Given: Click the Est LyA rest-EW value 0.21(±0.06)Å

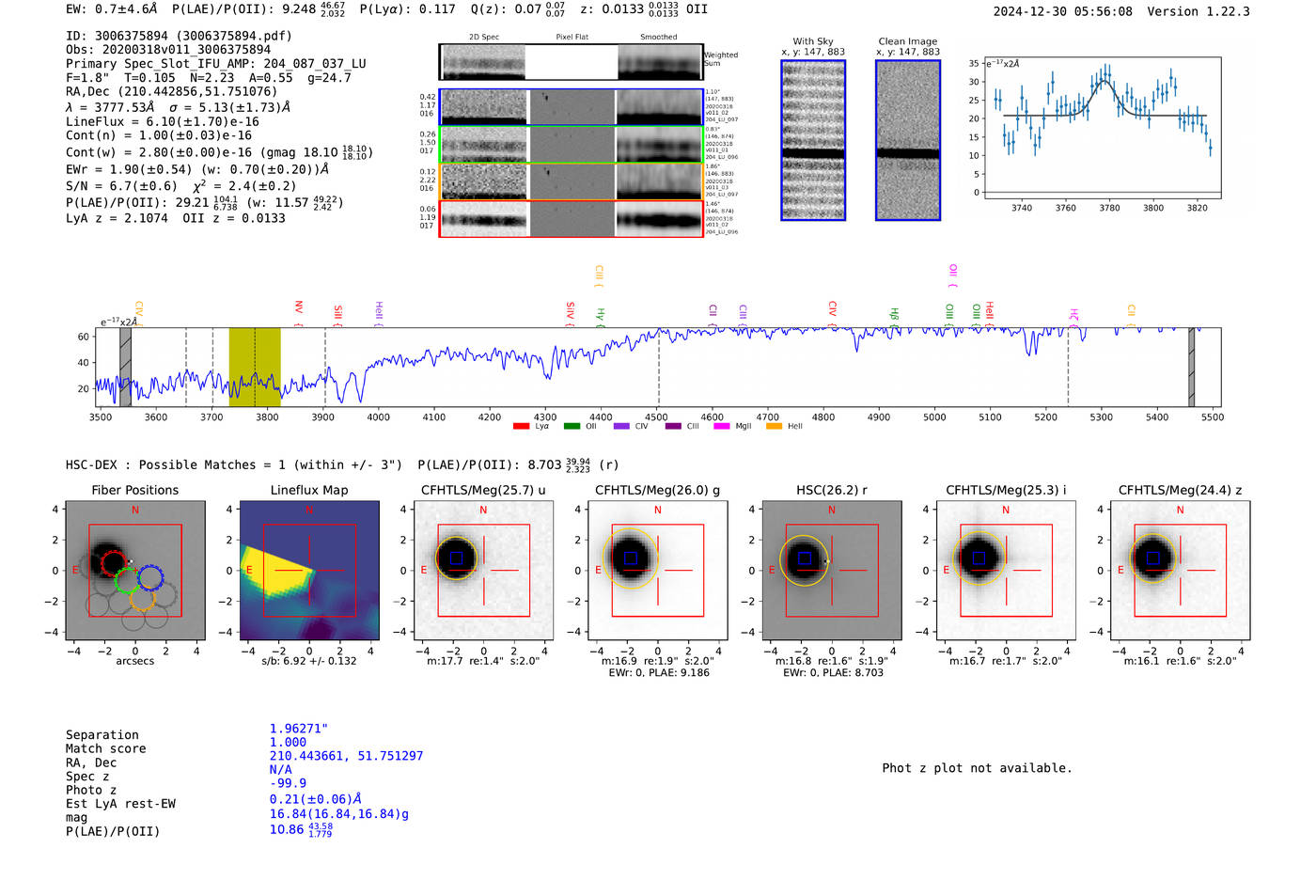Looking at the screenshot, I should pos(316,799).
